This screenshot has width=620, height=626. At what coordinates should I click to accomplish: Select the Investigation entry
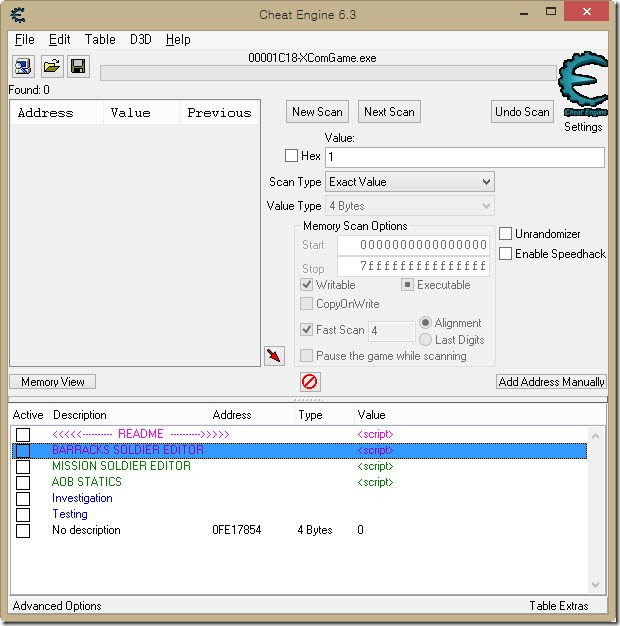(82, 498)
